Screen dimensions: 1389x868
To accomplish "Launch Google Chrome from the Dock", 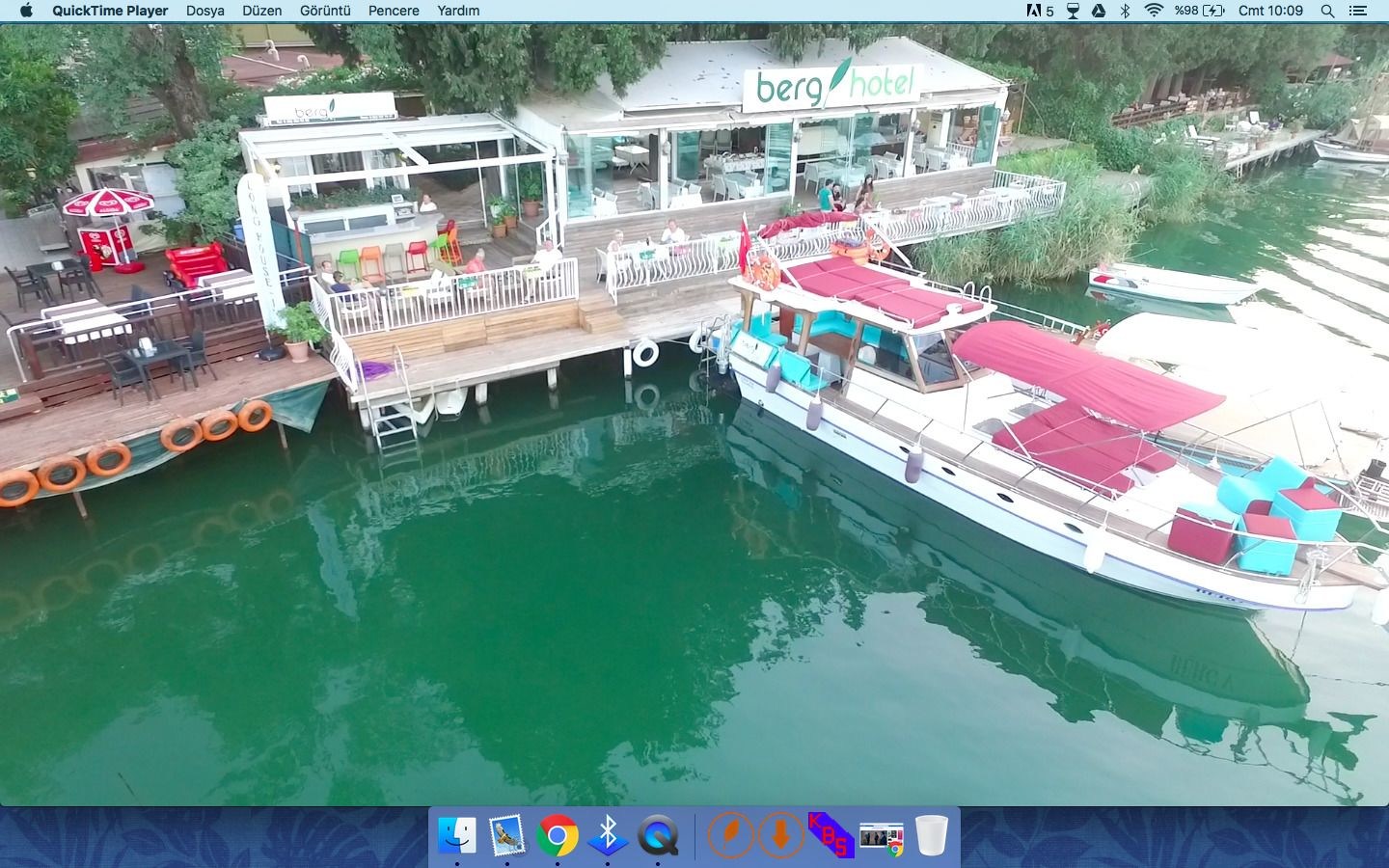I will tap(558, 835).
